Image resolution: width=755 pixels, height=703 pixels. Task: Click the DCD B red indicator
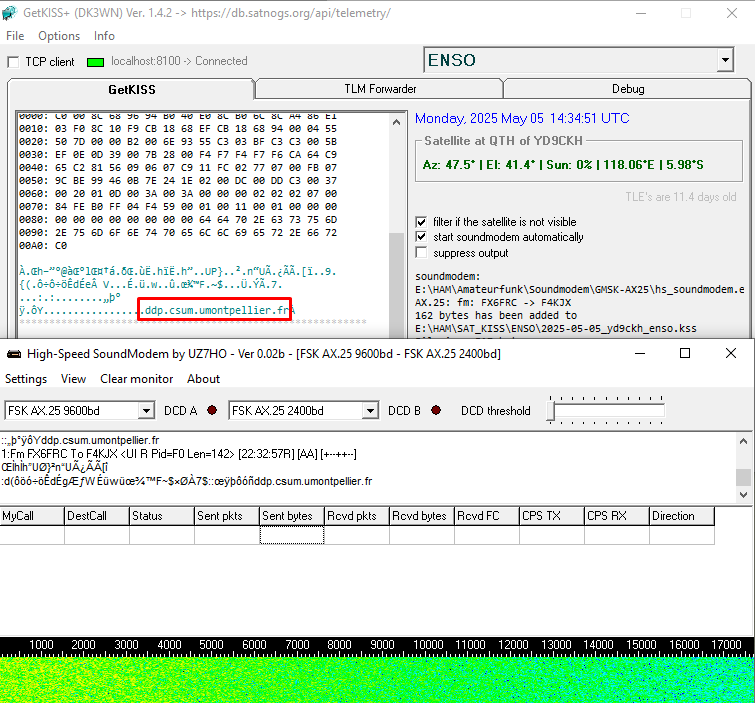436,410
